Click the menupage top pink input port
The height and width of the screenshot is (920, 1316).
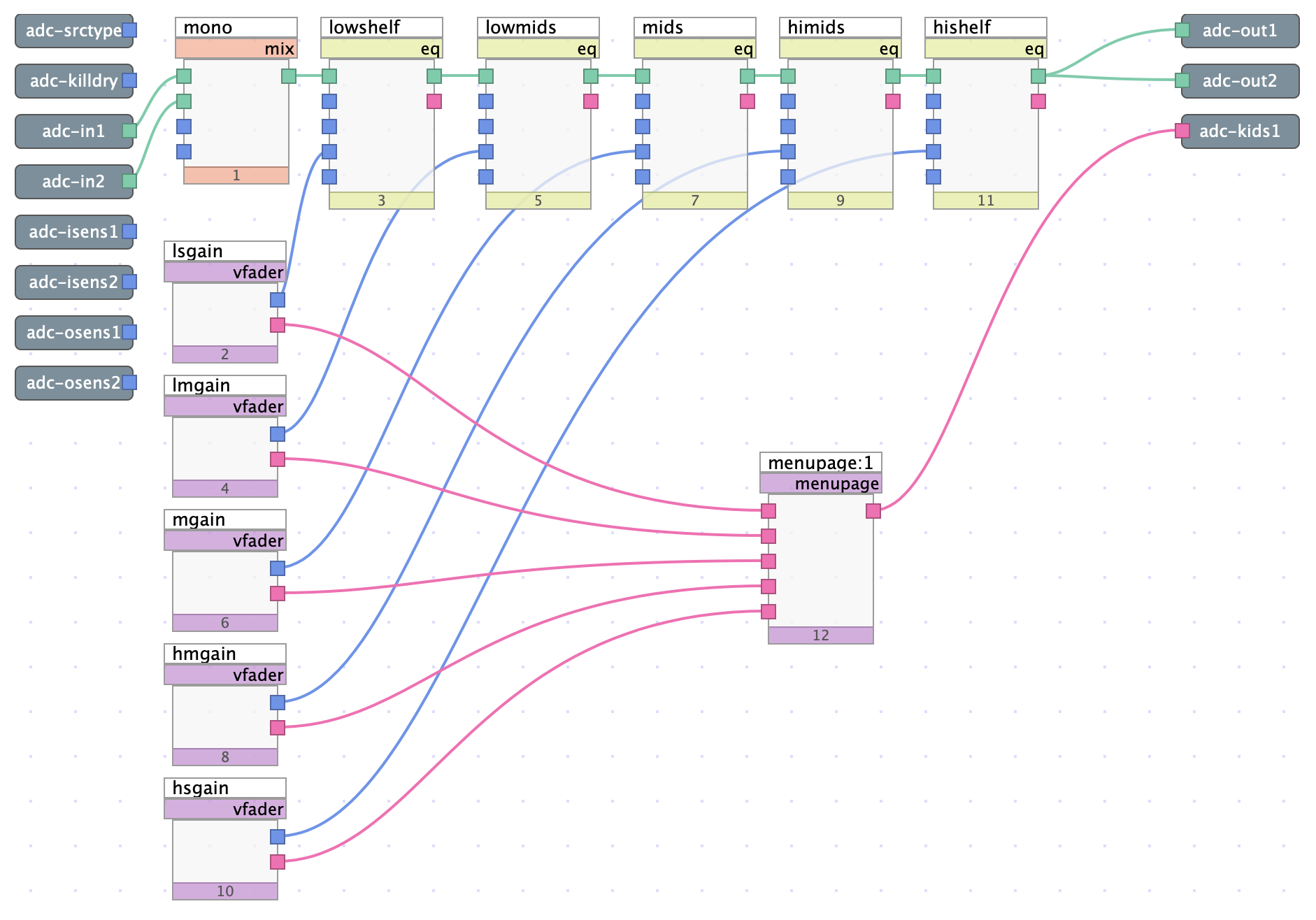(x=768, y=511)
